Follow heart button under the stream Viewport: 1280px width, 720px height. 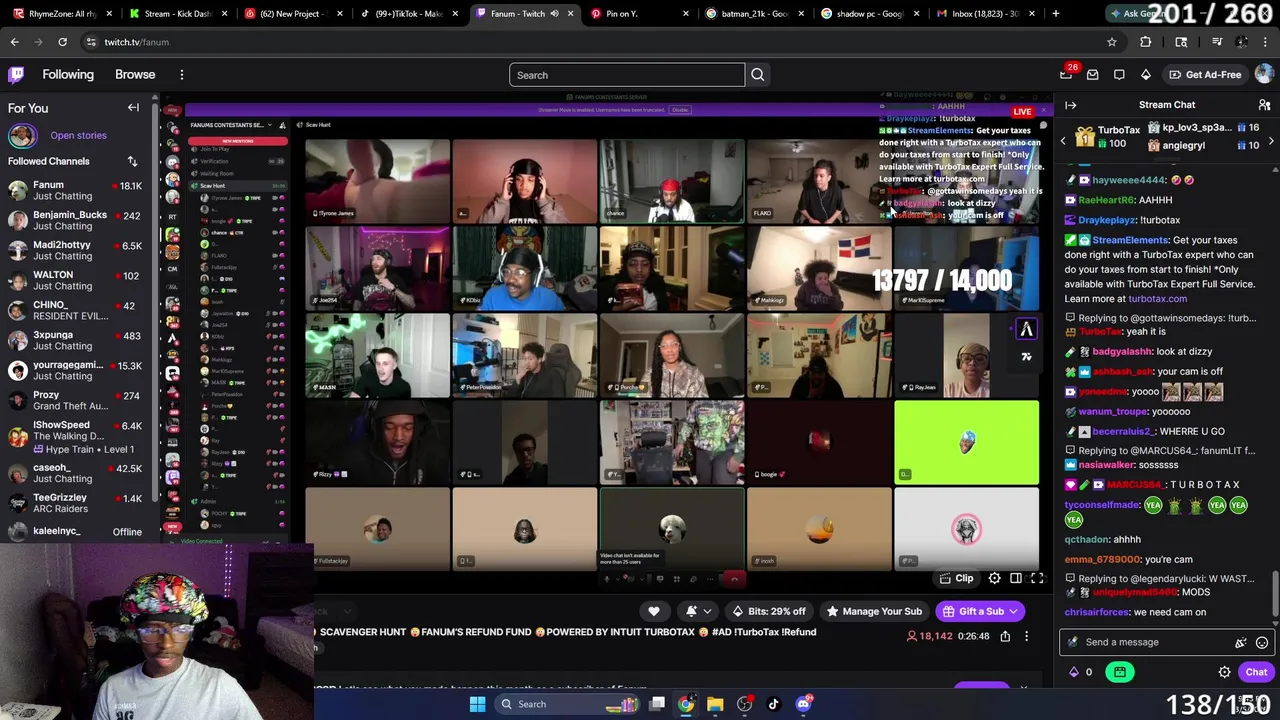click(653, 611)
